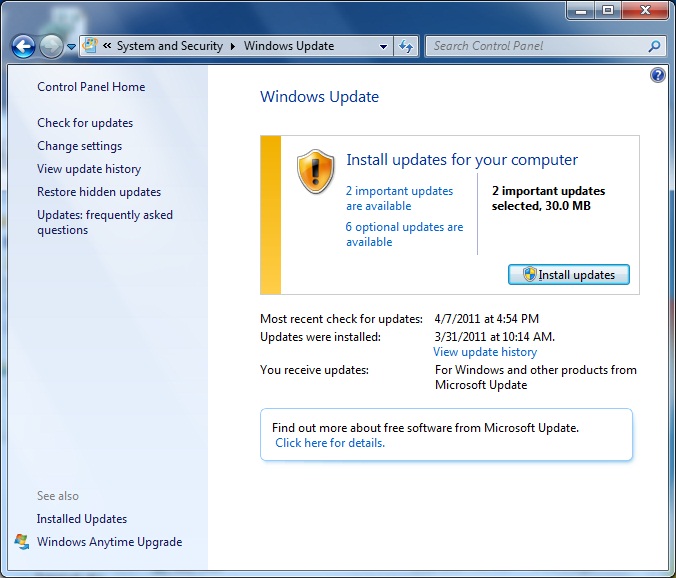676x578 pixels.
Task: Open View update history in left sidebar
Action: 89,169
